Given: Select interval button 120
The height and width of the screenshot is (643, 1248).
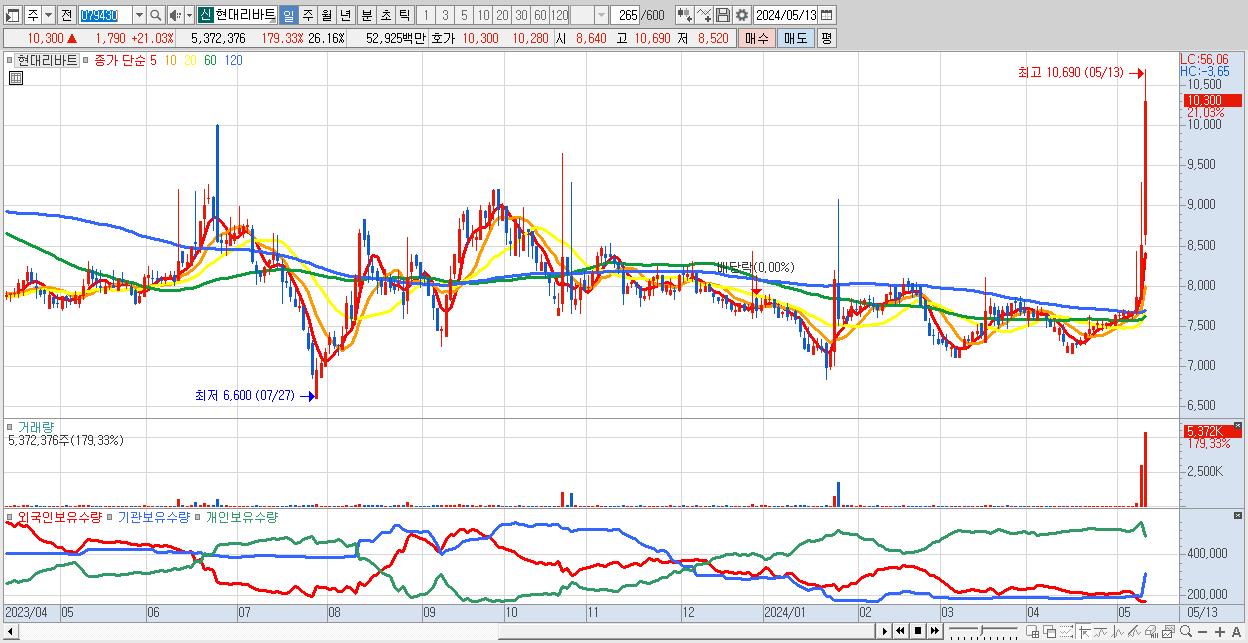Looking at the screenshot, I should pyautogui.click(x=559, y=15).
